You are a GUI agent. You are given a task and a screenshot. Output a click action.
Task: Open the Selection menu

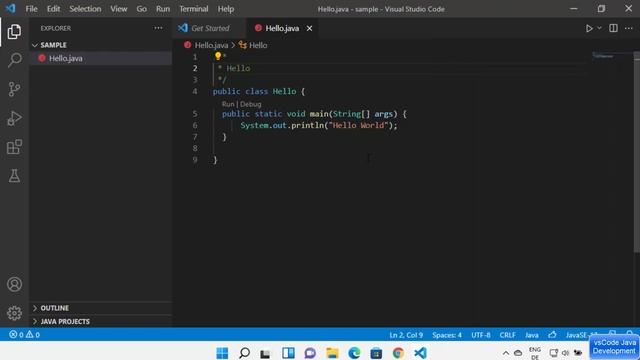coord(85,9)
